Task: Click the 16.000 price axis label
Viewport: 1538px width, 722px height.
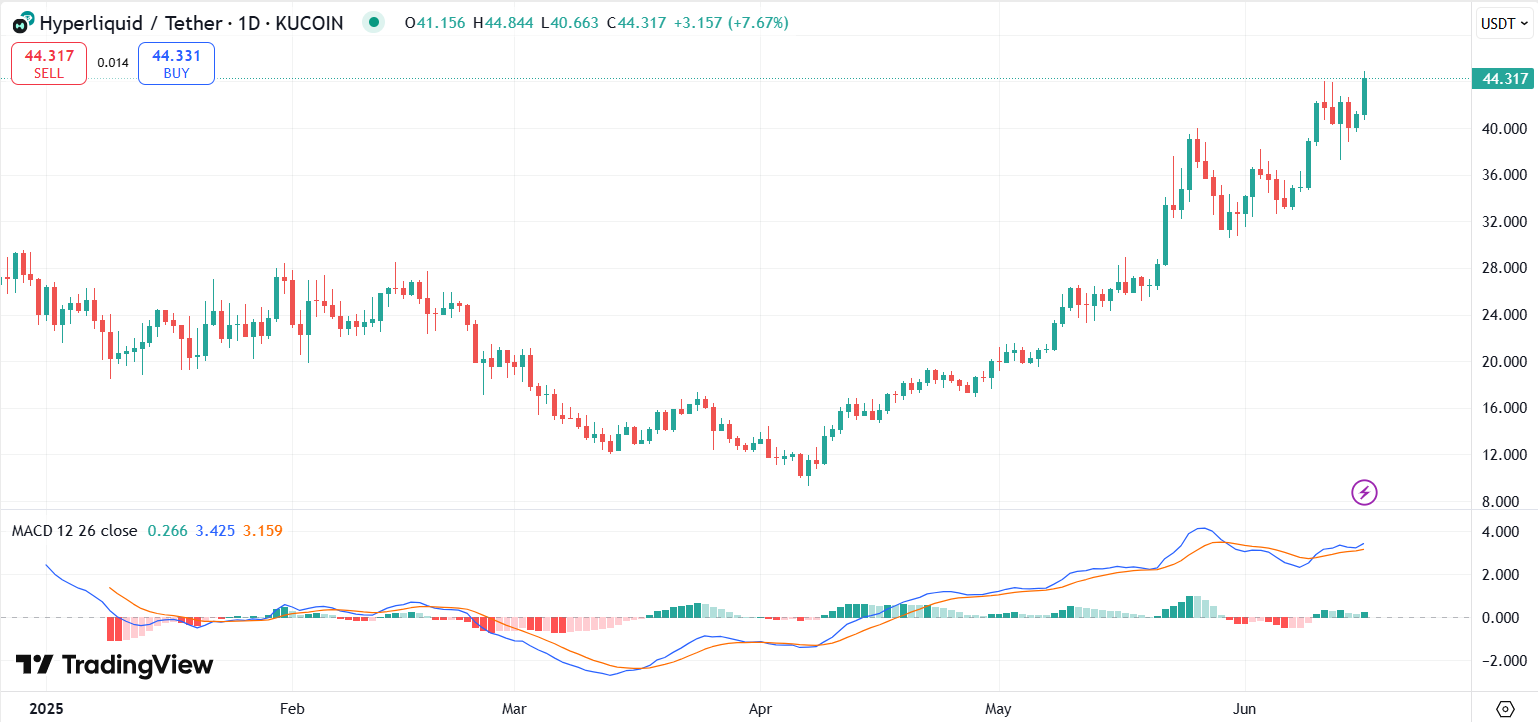Action: tap(1505, 408)
